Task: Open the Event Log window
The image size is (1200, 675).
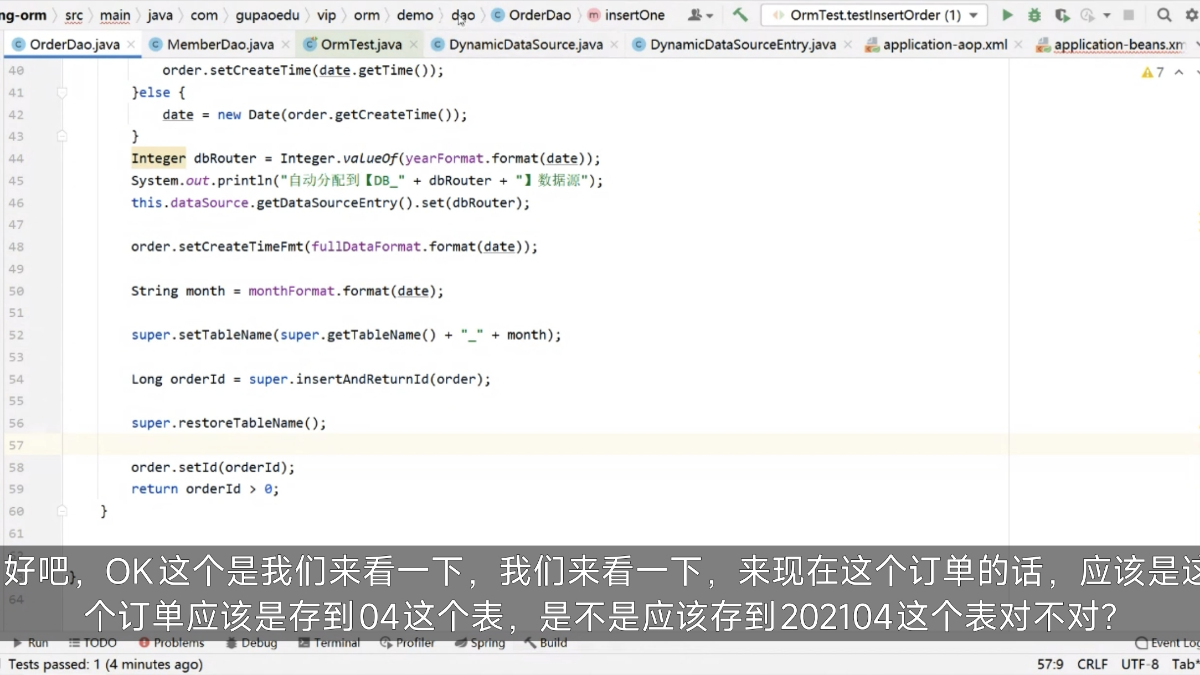Action: tap(1167, 643)
